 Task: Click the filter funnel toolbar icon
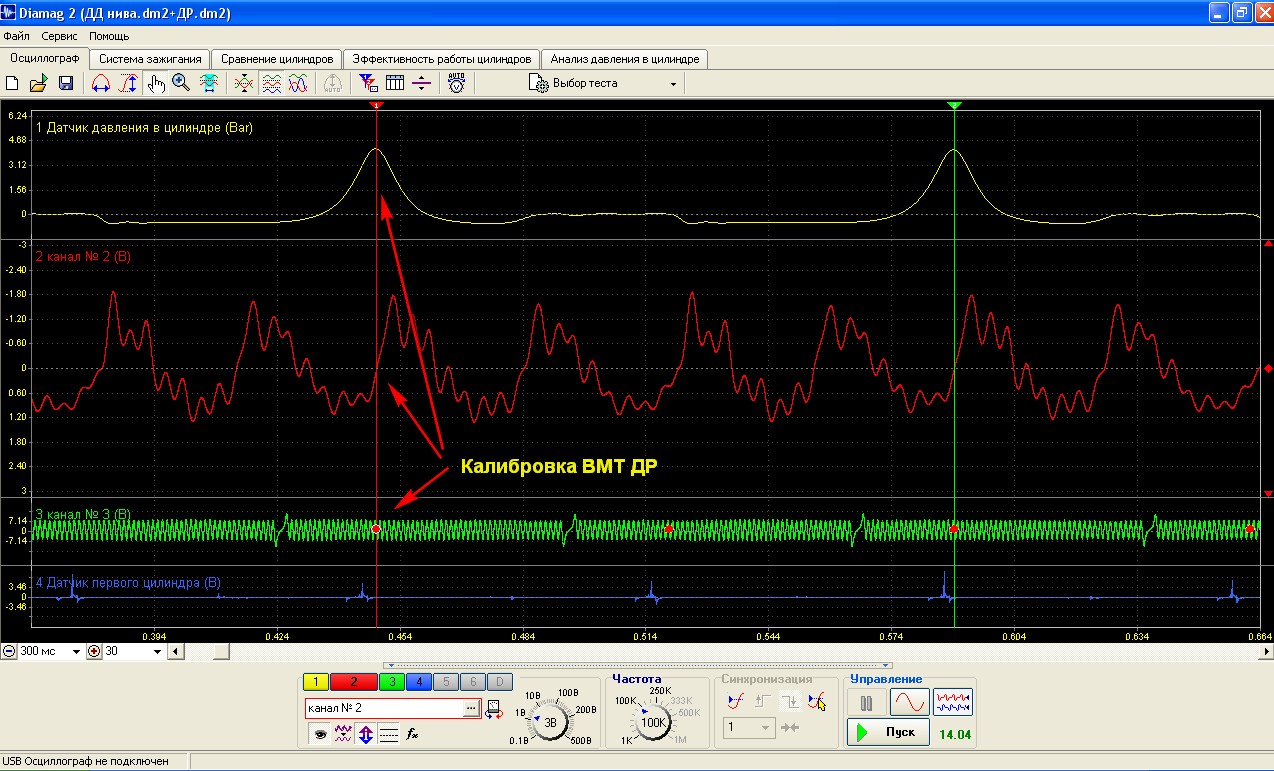pos(368,84)
